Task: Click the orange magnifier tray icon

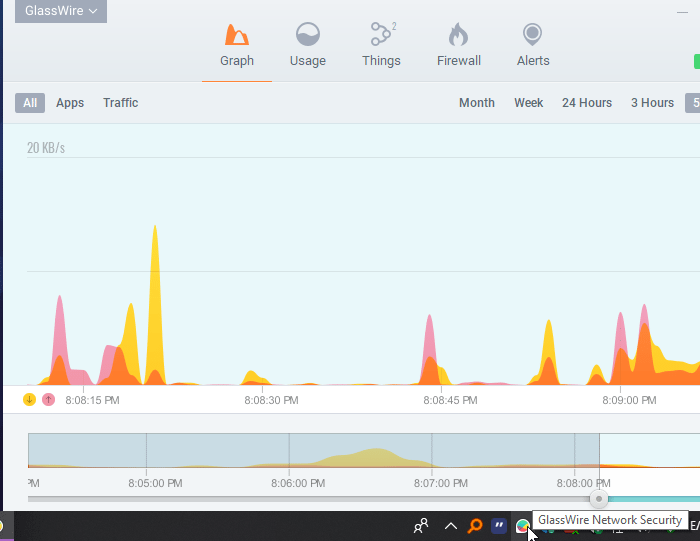Action: click(475, 526)
